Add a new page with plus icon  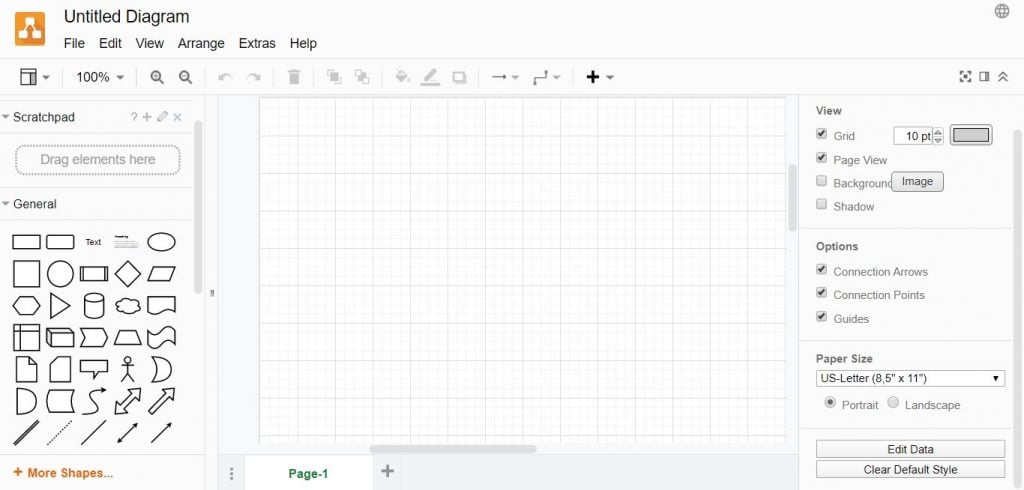pos(387,470)
